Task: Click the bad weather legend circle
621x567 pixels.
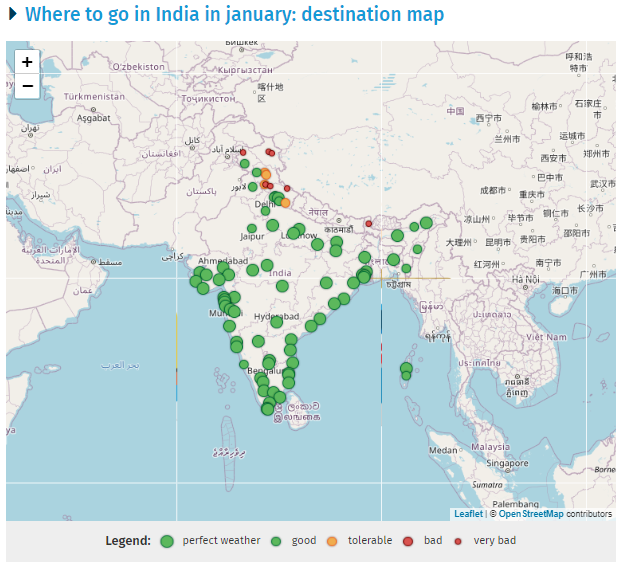Action: [x=408, y=541]
